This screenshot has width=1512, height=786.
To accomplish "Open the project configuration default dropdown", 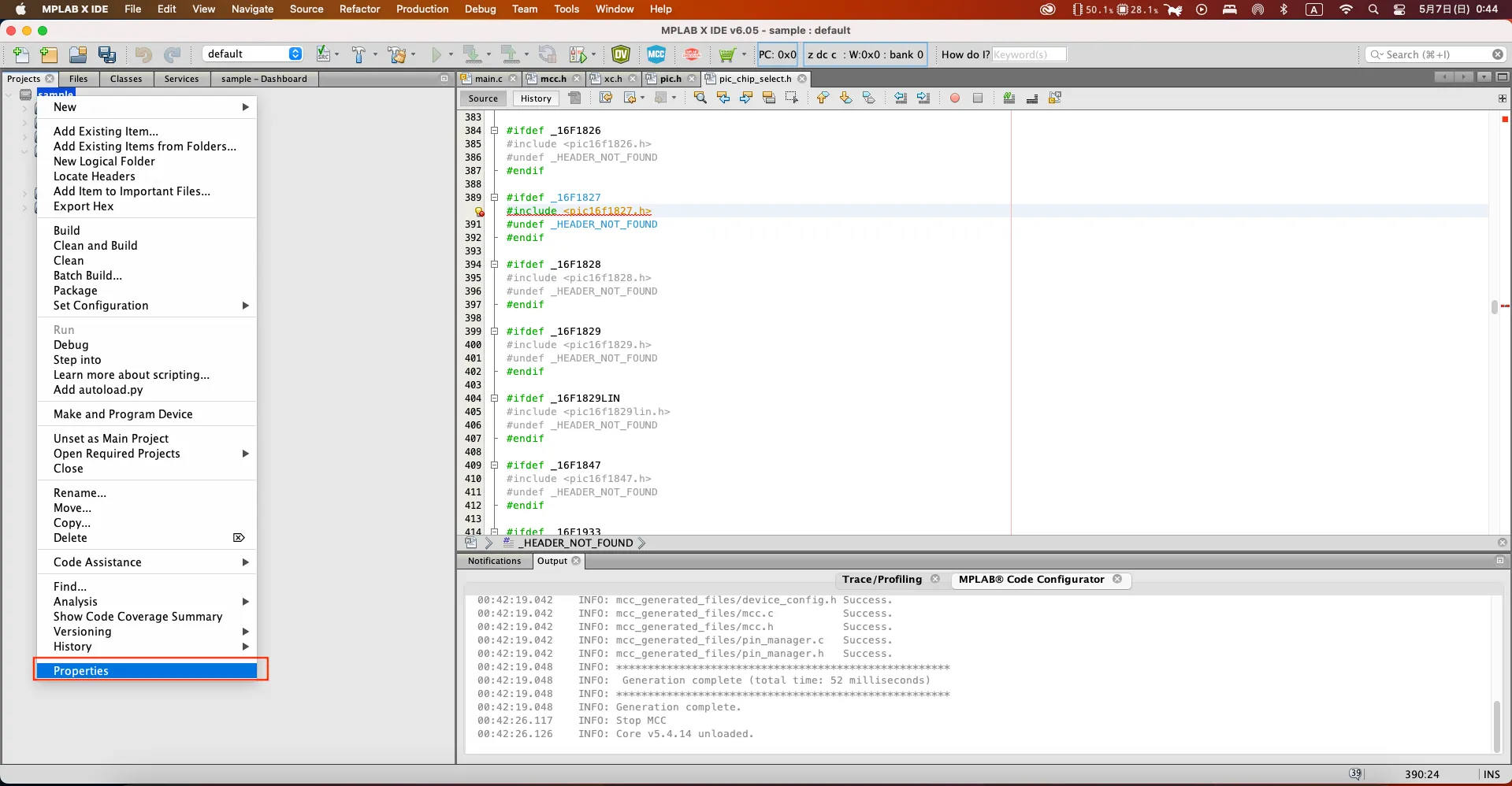I will (x=253, y=54).
